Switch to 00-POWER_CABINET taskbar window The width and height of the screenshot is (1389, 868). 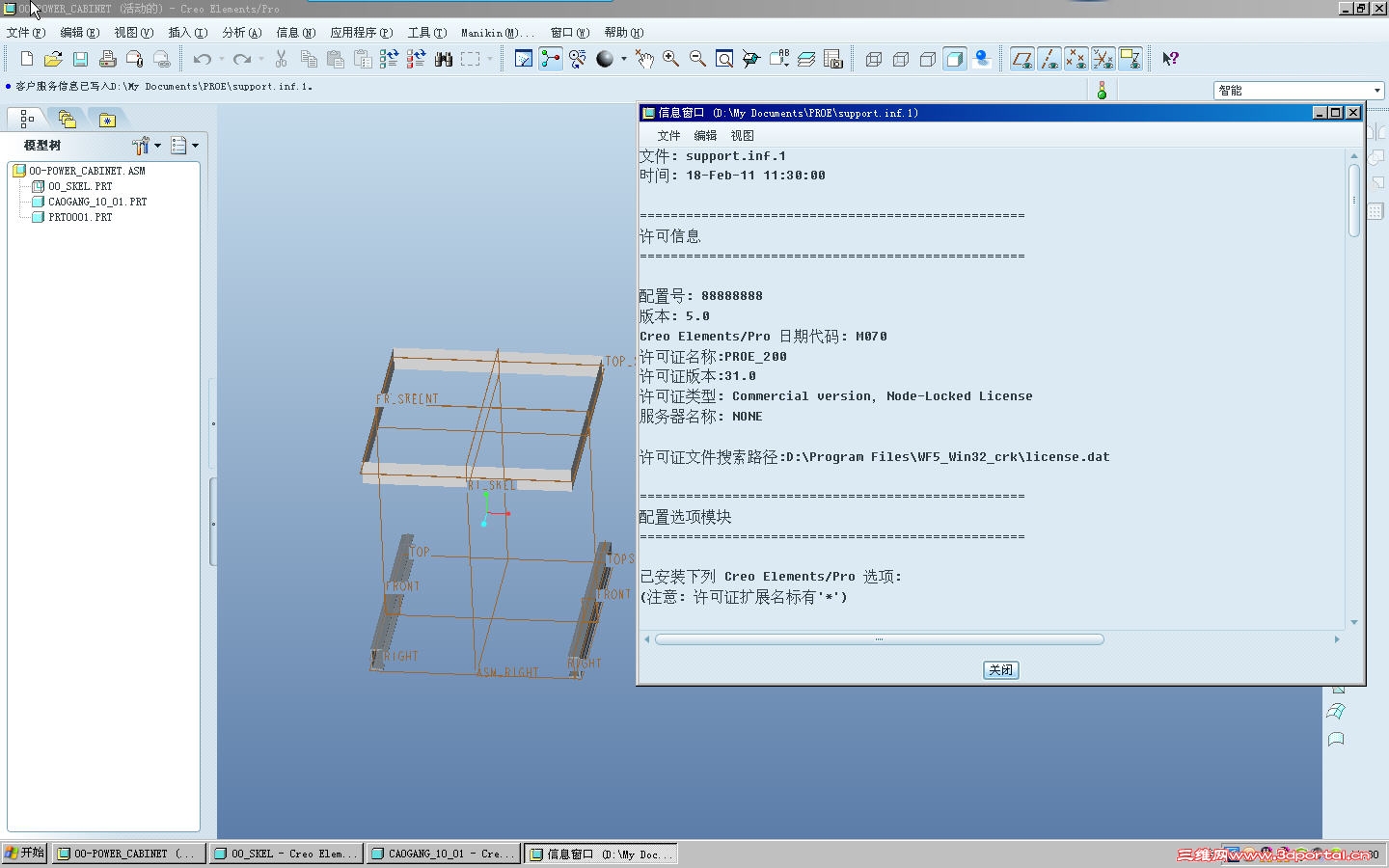pyautogui.click(x=127, y=854)
